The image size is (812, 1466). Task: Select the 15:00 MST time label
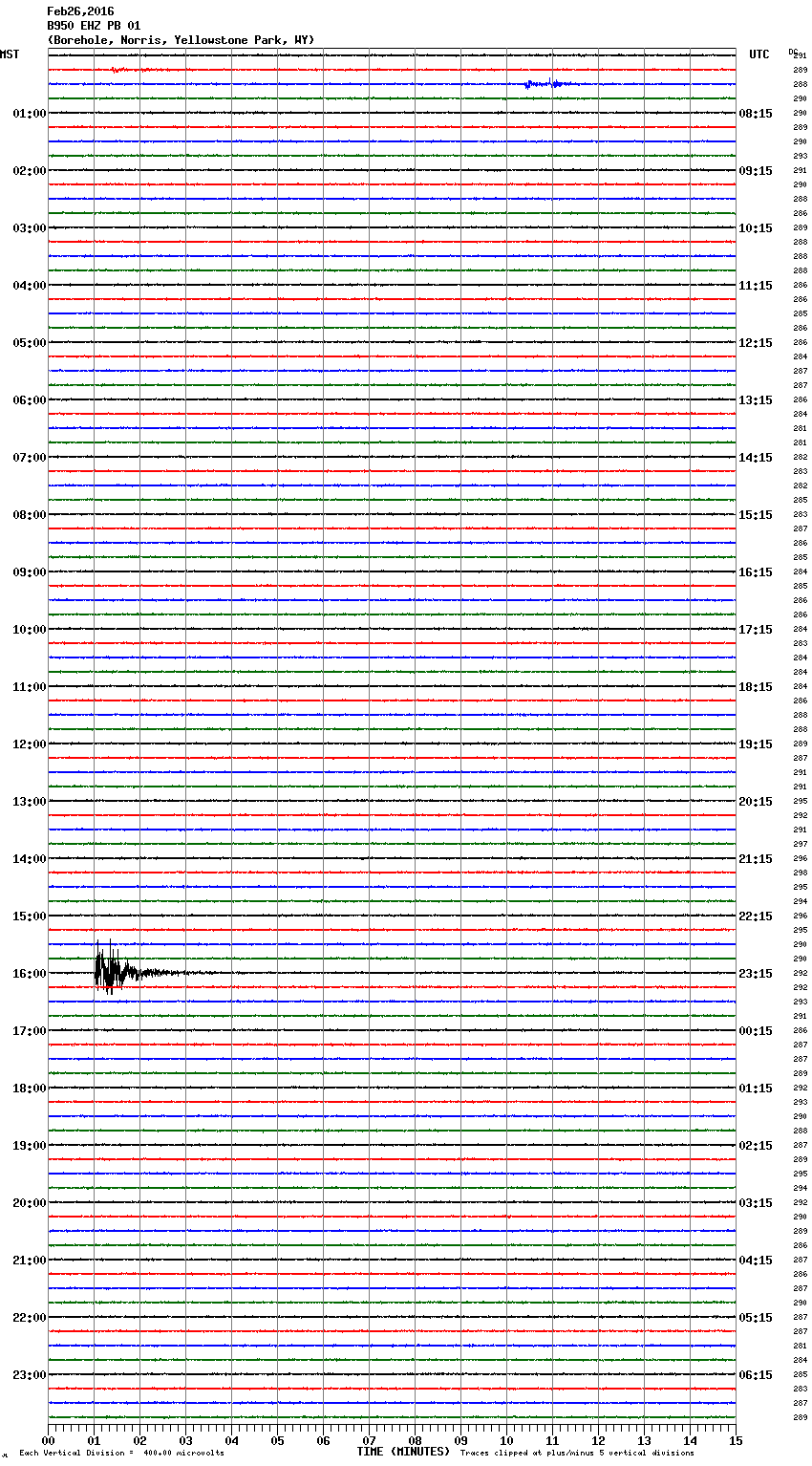30,916
